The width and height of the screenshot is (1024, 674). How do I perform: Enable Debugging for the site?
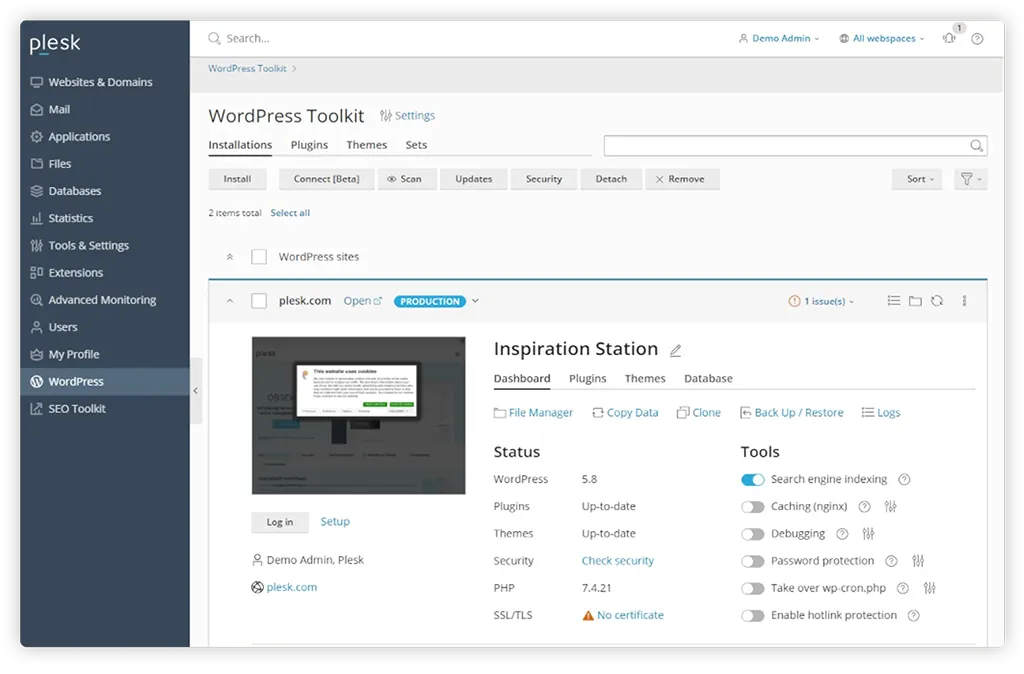tap(752, 534)
